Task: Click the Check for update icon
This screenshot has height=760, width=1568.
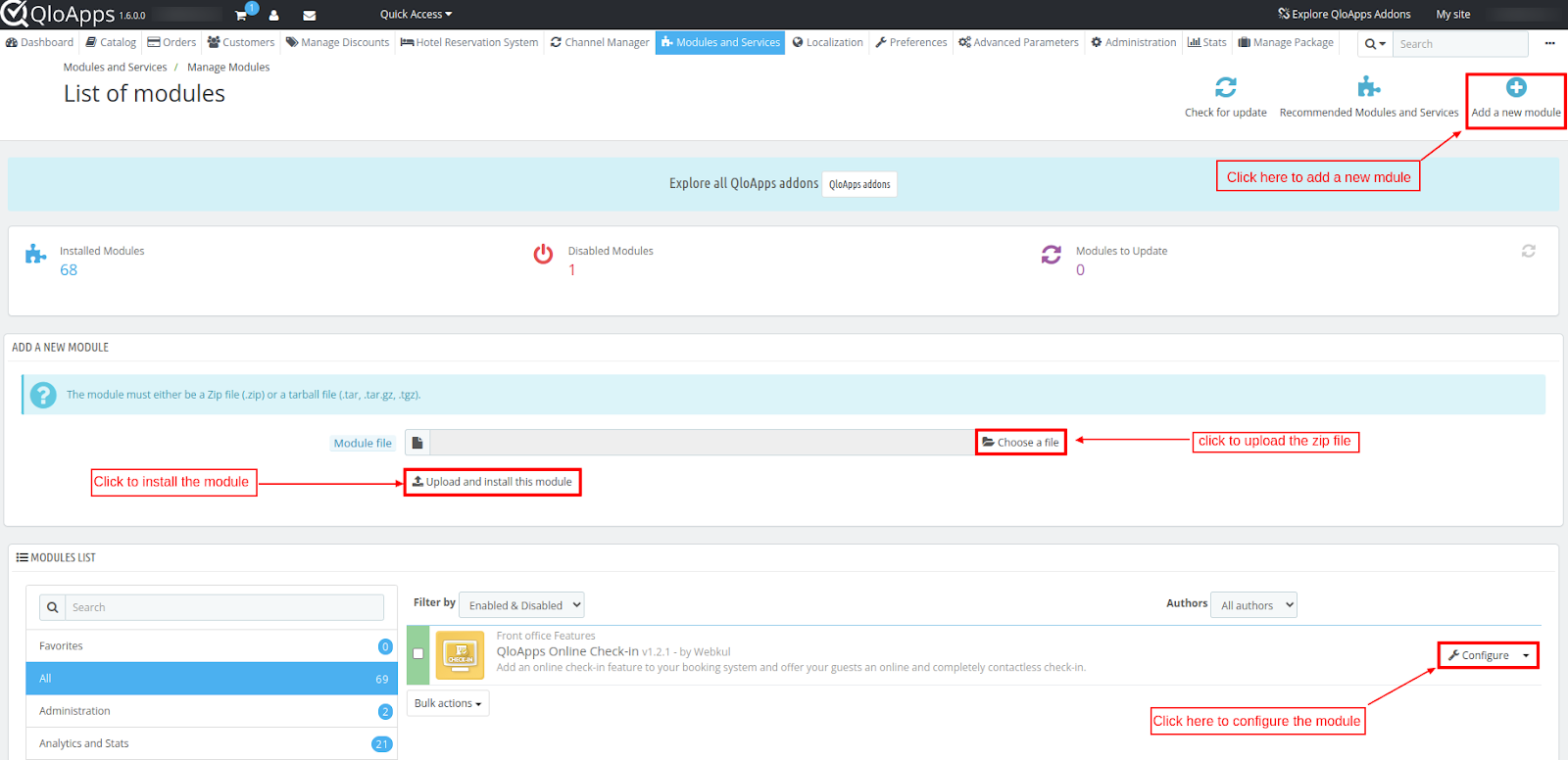Action: [x=1226, y=87]
